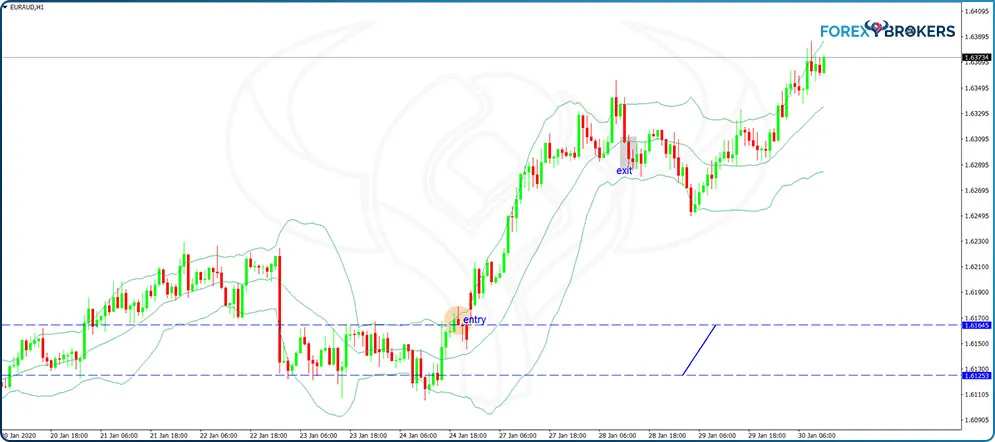This screenshot has height=442, width=995.
Task: Click the 1.64095 price axis label
Action: (975, 12)
